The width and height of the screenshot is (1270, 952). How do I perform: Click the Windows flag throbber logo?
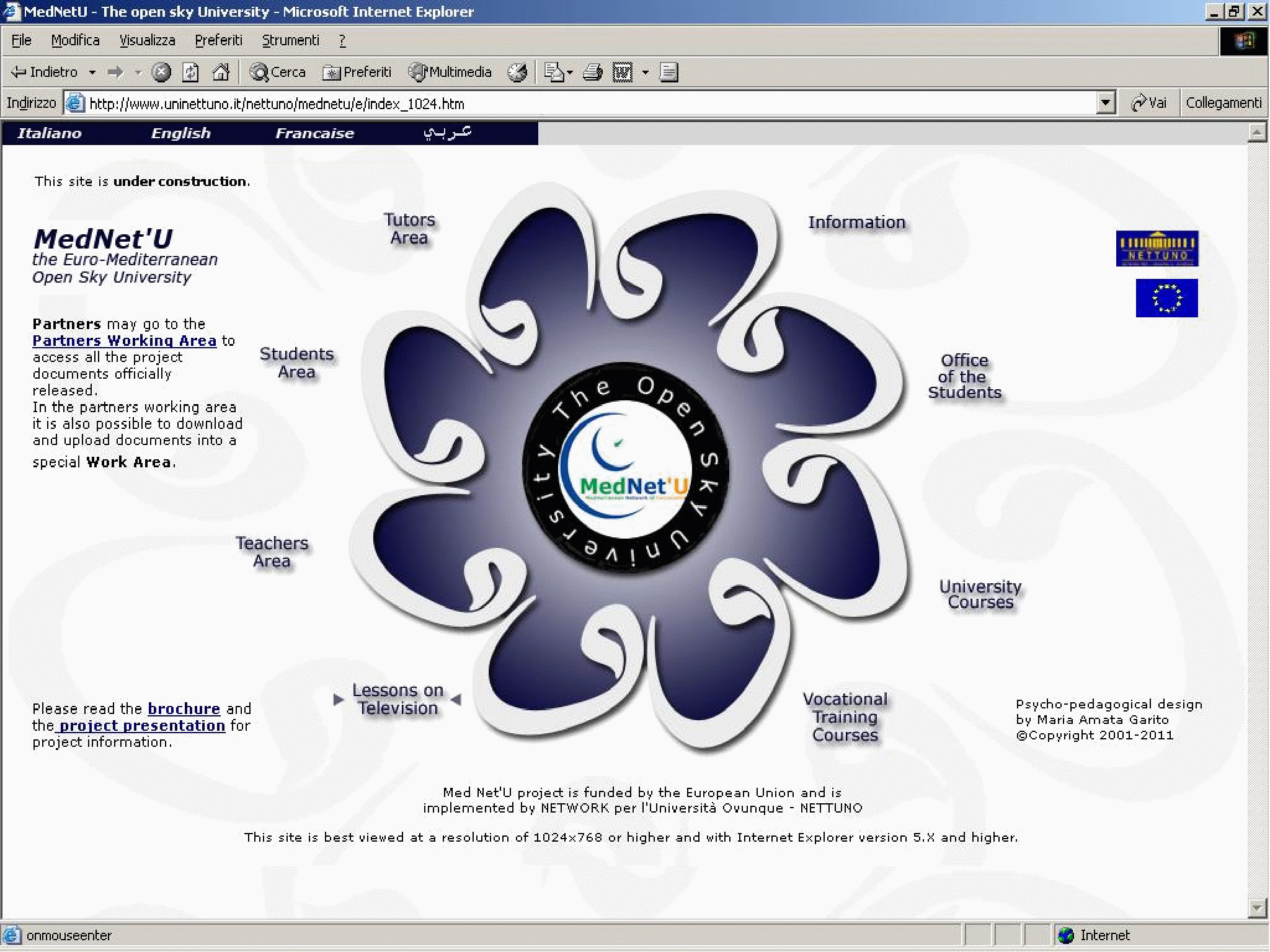(x=1243, y=42)
